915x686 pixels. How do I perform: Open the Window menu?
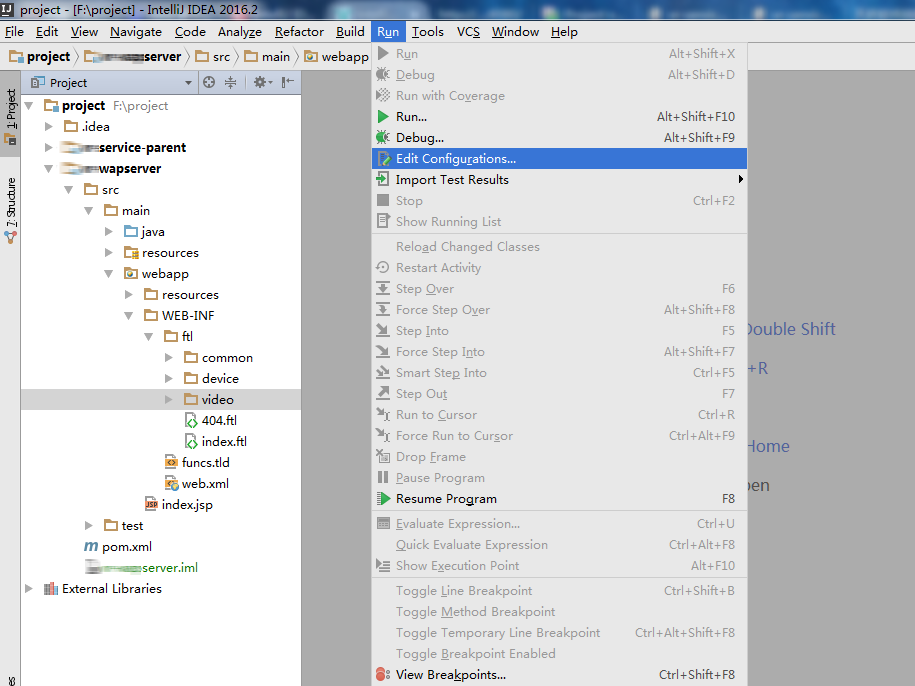[x=515, y=32]
